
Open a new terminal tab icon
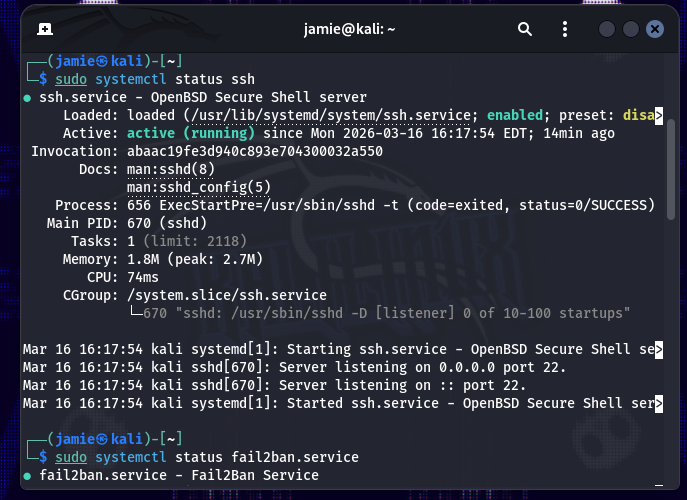[45, 29]
